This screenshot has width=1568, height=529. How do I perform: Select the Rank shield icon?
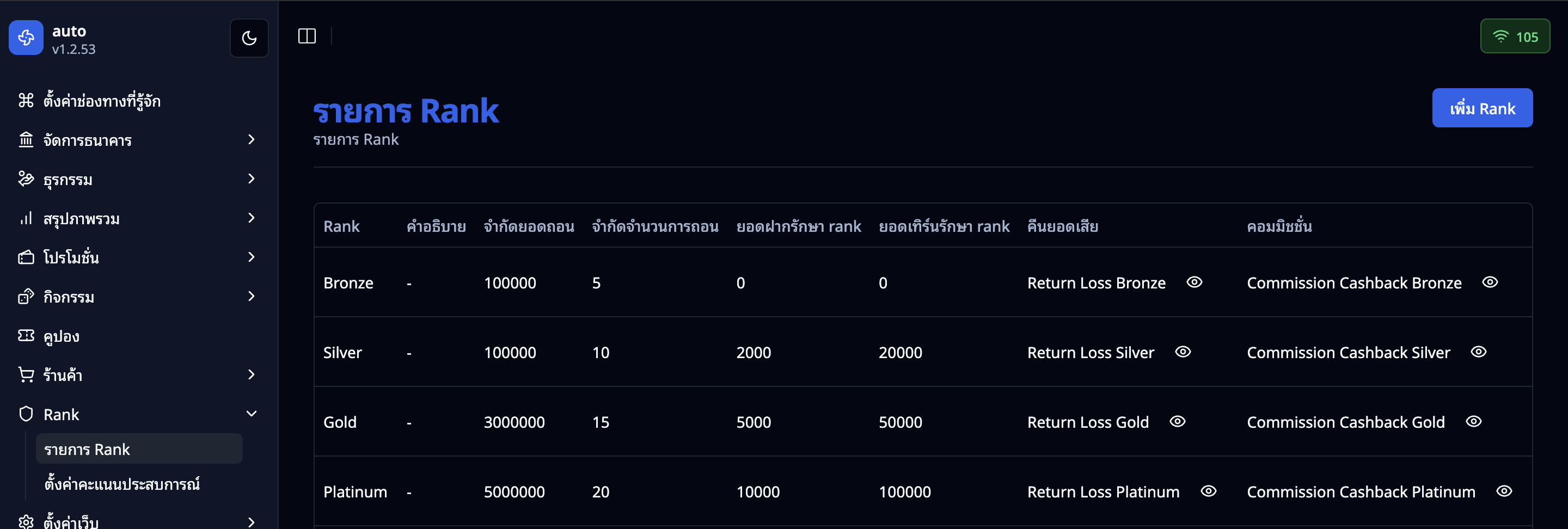26,414
